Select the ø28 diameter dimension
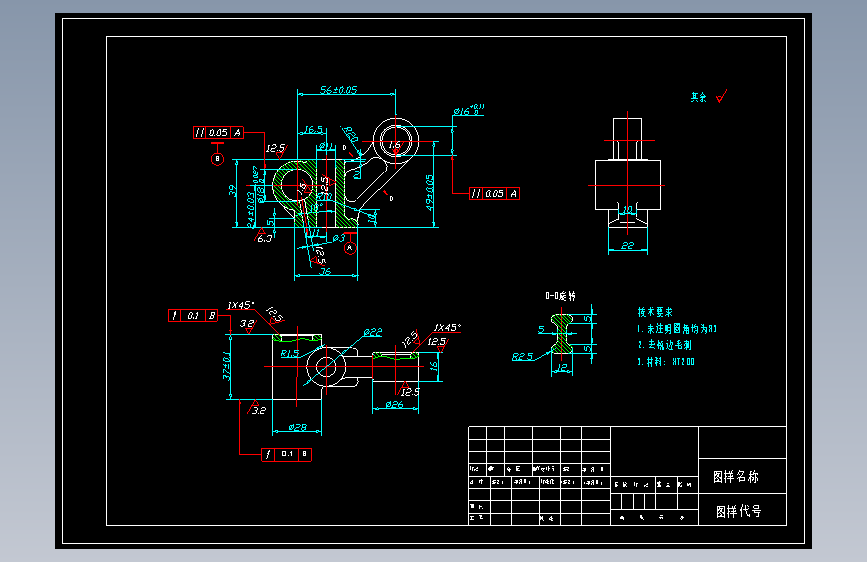The height and width of the screenshot is (562, 867). click(x=297, y=427)
